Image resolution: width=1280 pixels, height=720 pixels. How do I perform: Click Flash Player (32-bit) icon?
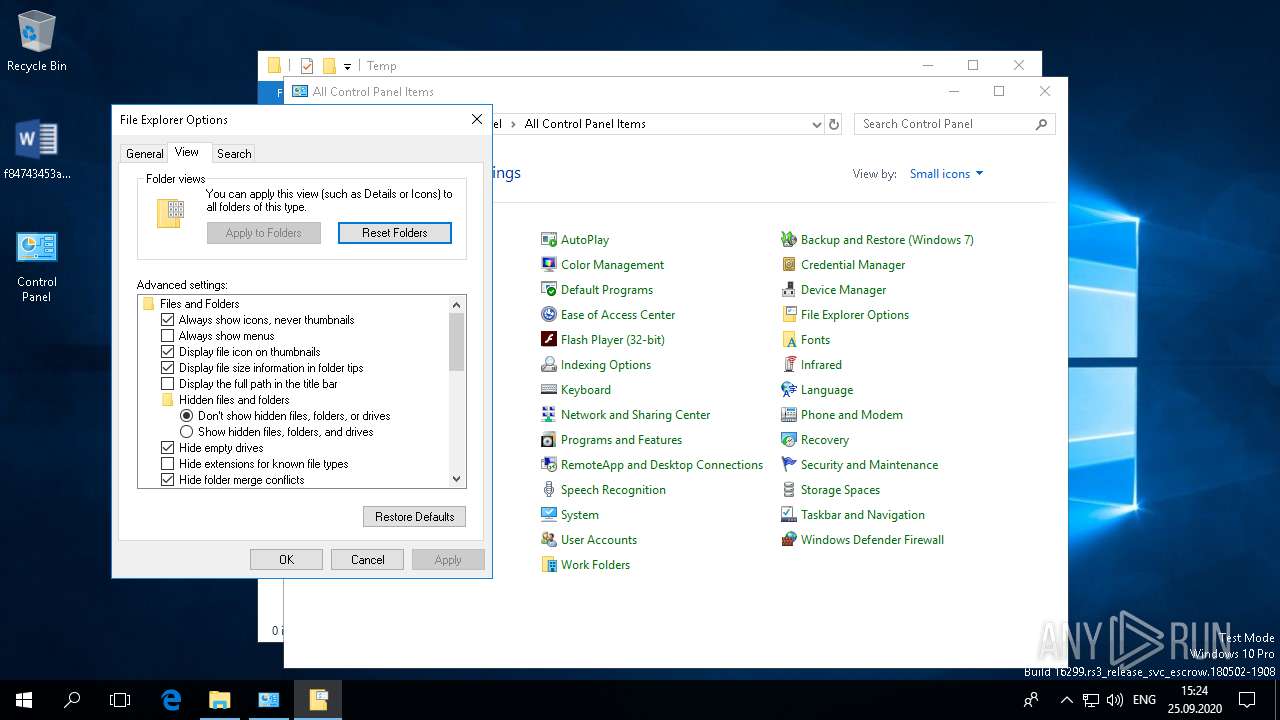point(549,340)
